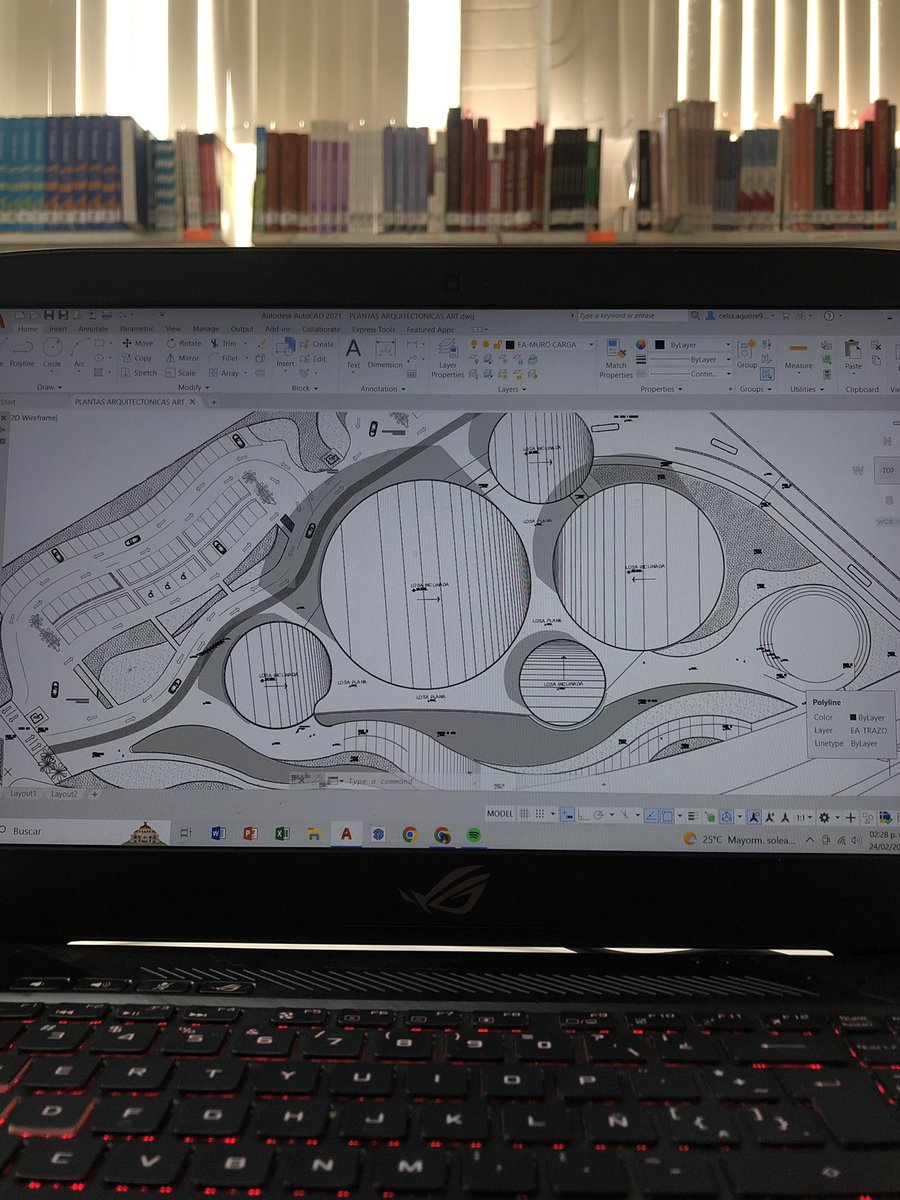
Task: Select the Text annotation tool
Action: 353,352
